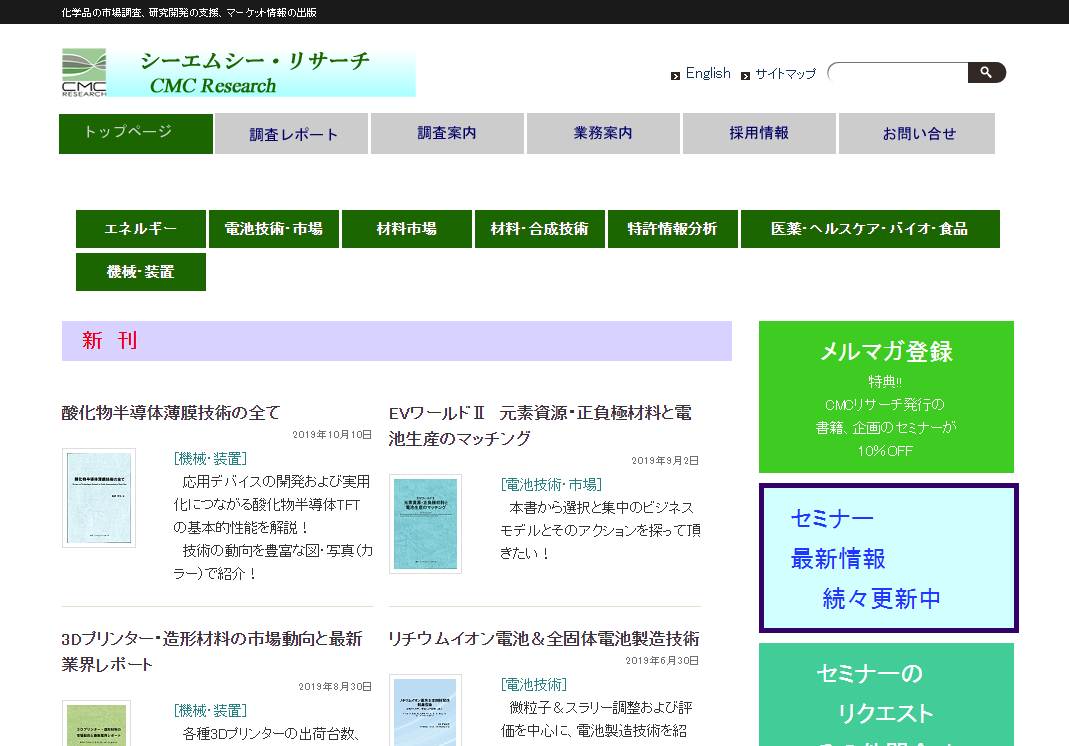The width and height of the screenshot is (1069, 746).
Task: Open the リチウムイオン電池＆全固体電池製造技術 article title
Action: (543, 638)
